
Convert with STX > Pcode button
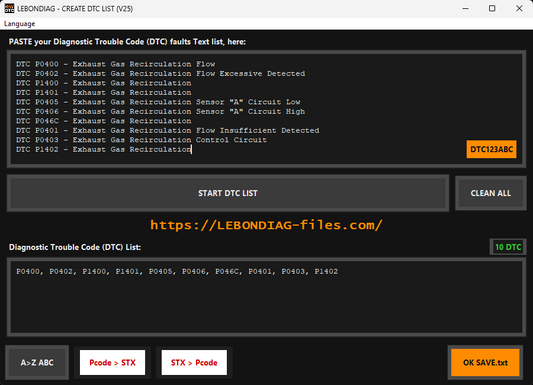coord(194,363)
